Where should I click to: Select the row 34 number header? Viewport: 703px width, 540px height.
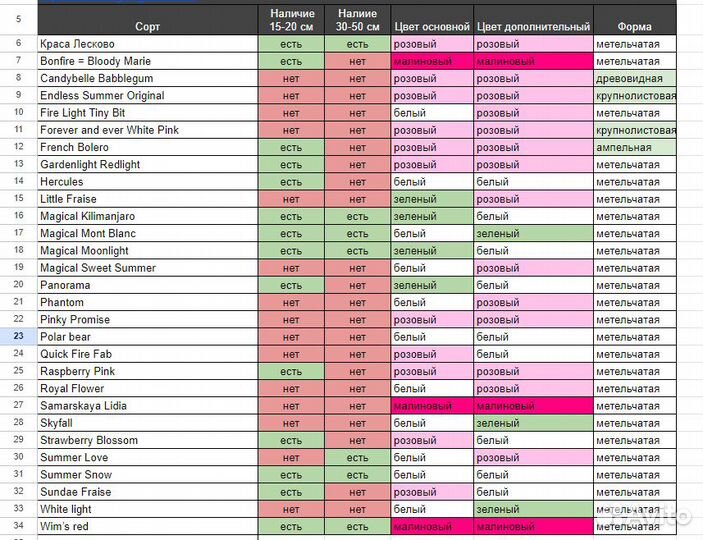point(19,527)
